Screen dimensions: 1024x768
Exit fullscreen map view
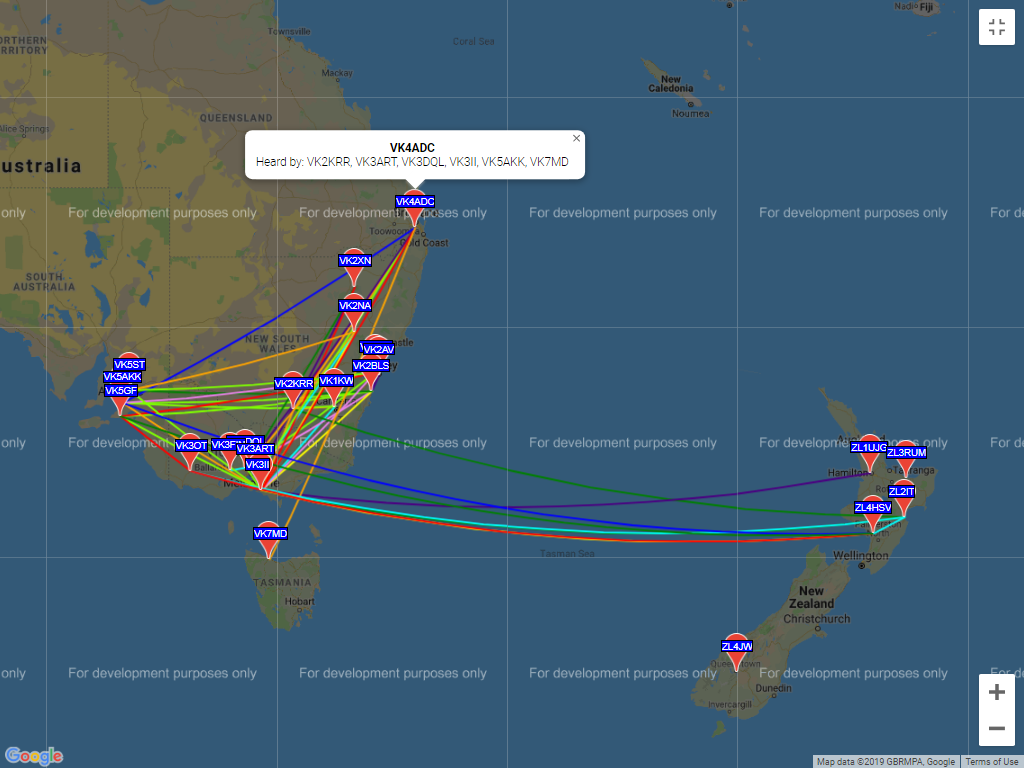pos(996,28)
